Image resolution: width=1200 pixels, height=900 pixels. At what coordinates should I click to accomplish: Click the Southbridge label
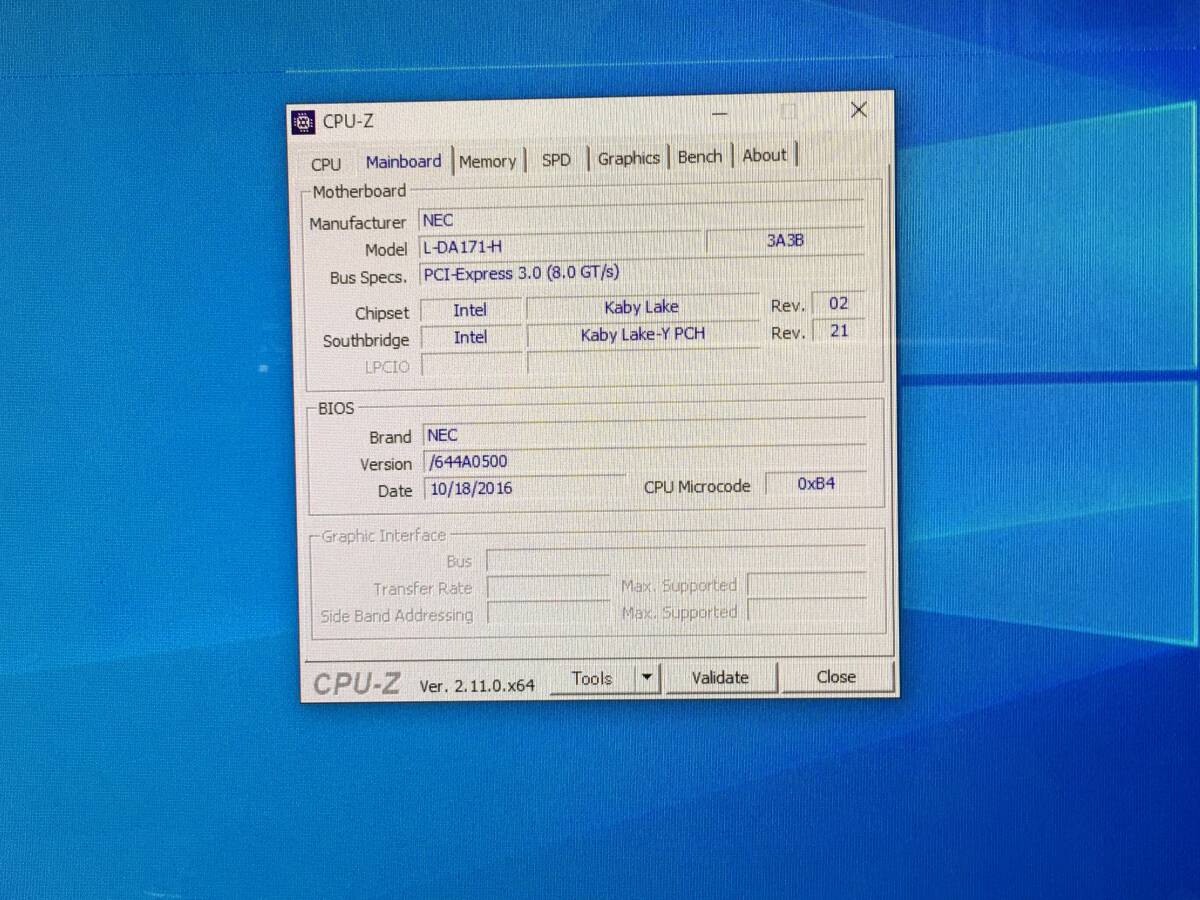pos(366,341)
